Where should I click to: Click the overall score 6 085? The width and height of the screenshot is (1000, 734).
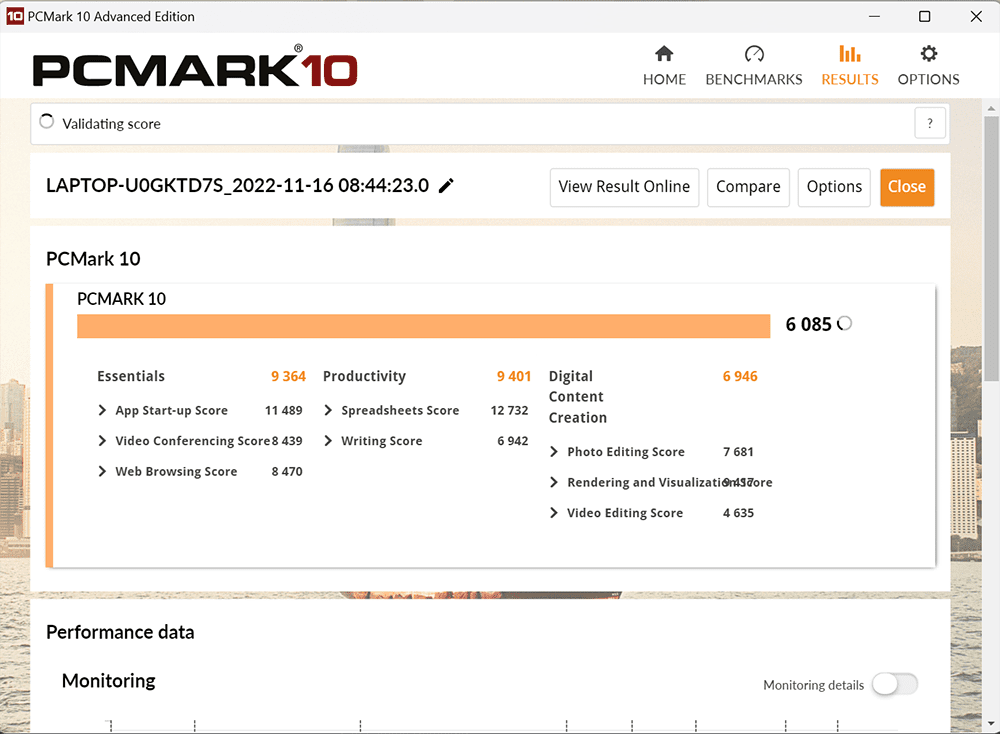click(x=808, y=325)
